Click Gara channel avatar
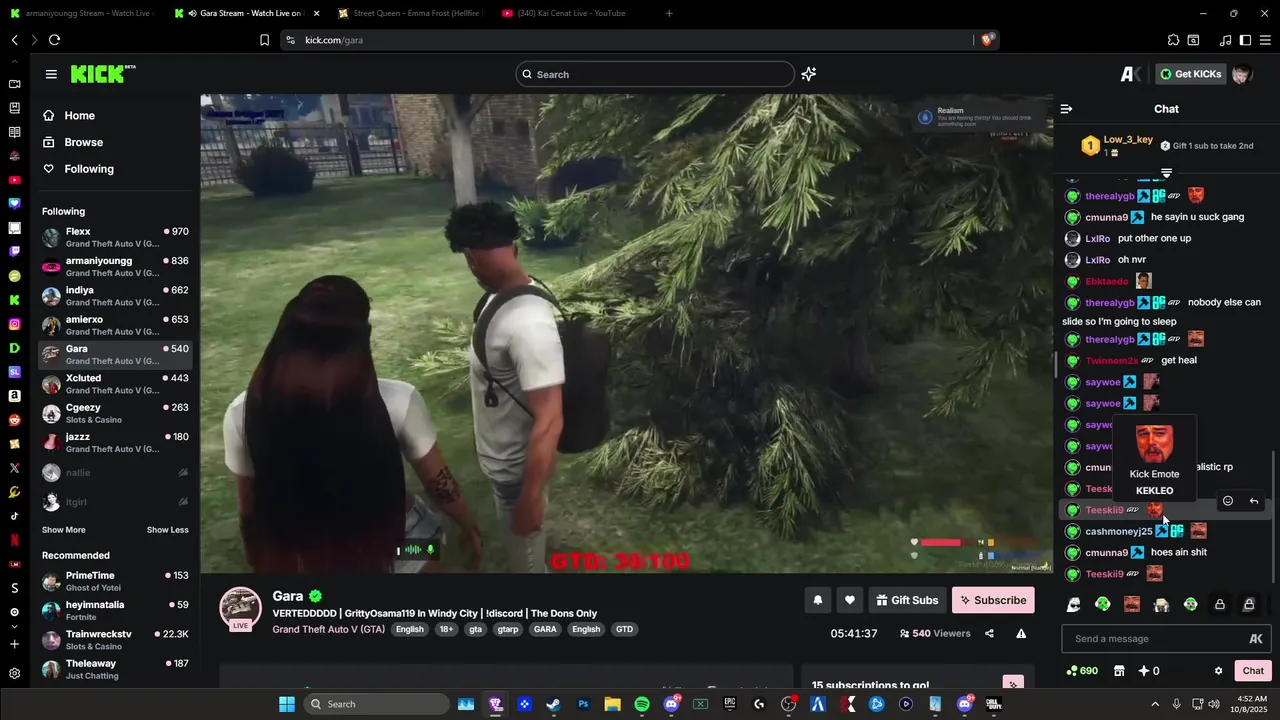The height and width of the screenshot is (720, 1280). coord(241,609)
